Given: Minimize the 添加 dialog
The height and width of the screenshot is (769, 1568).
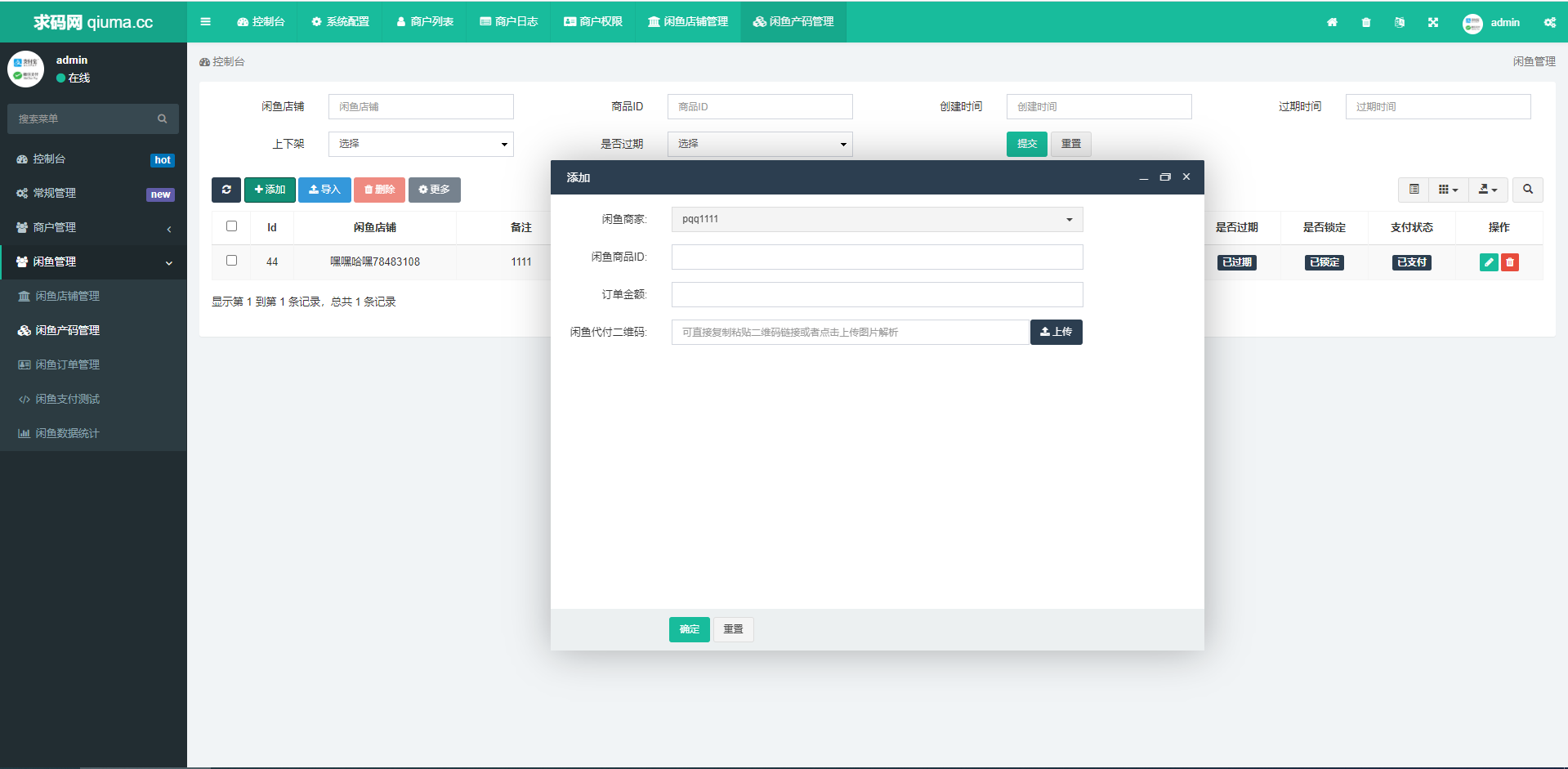Looking at the screenshot, I should coord(1144,177).
